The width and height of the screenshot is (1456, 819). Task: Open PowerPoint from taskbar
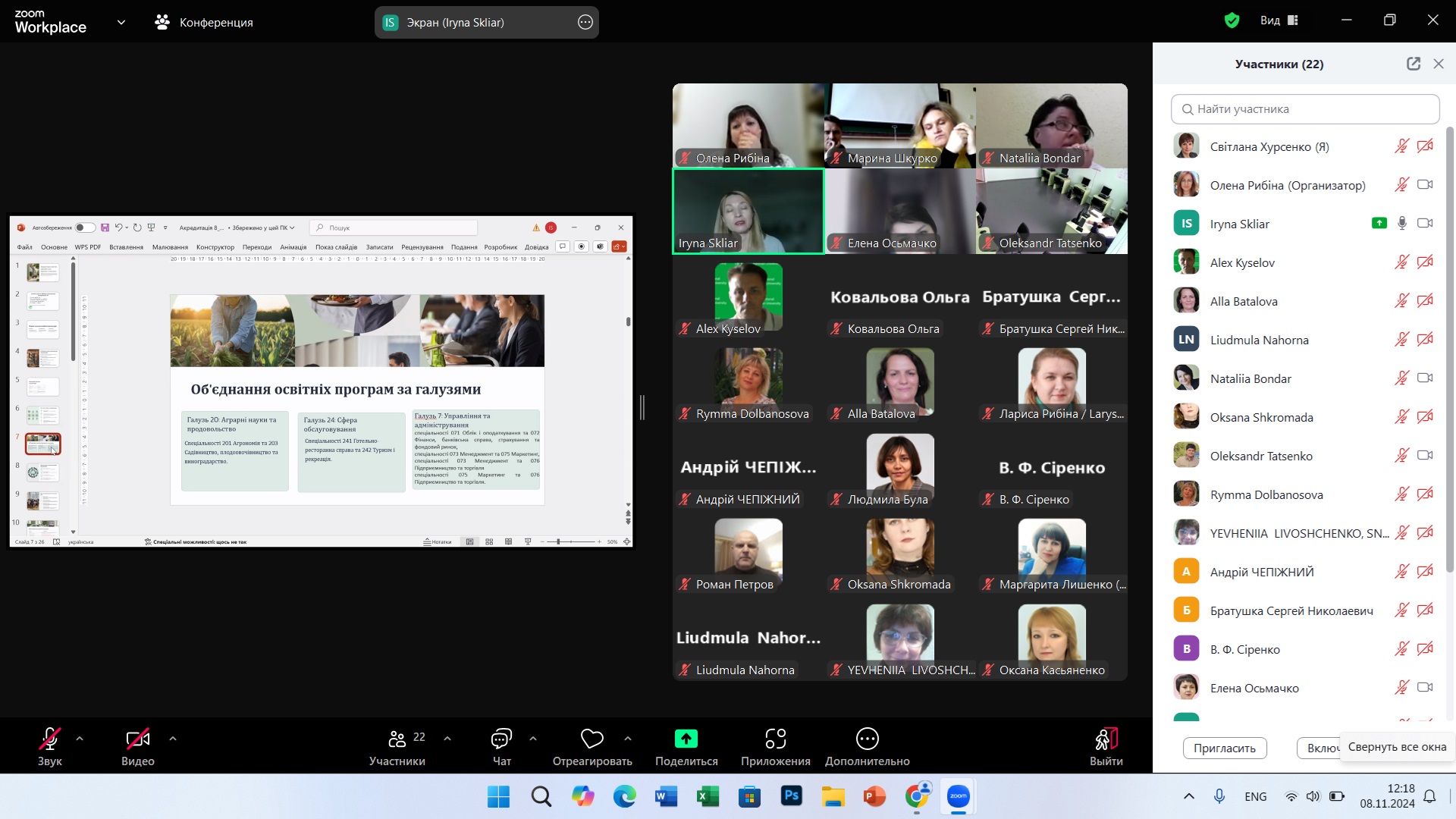tap(874, 796)
